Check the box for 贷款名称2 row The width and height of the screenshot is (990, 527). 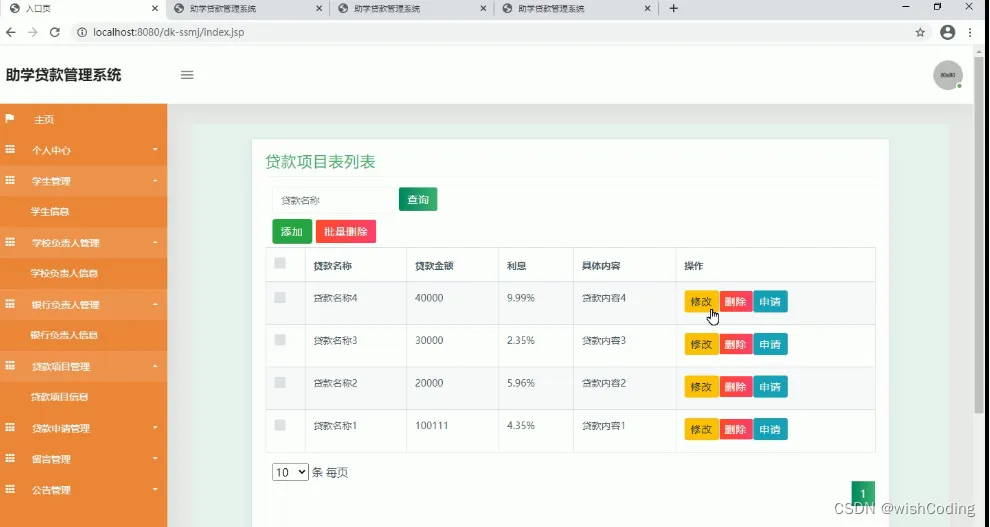coord(280,382)
